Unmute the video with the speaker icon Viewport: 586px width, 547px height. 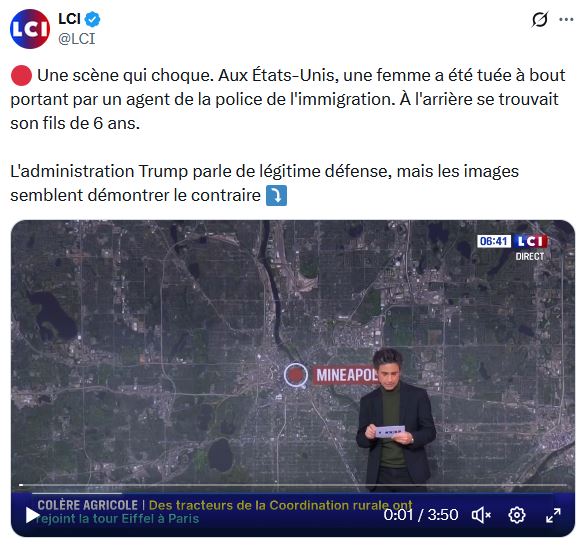click(481, 515)
